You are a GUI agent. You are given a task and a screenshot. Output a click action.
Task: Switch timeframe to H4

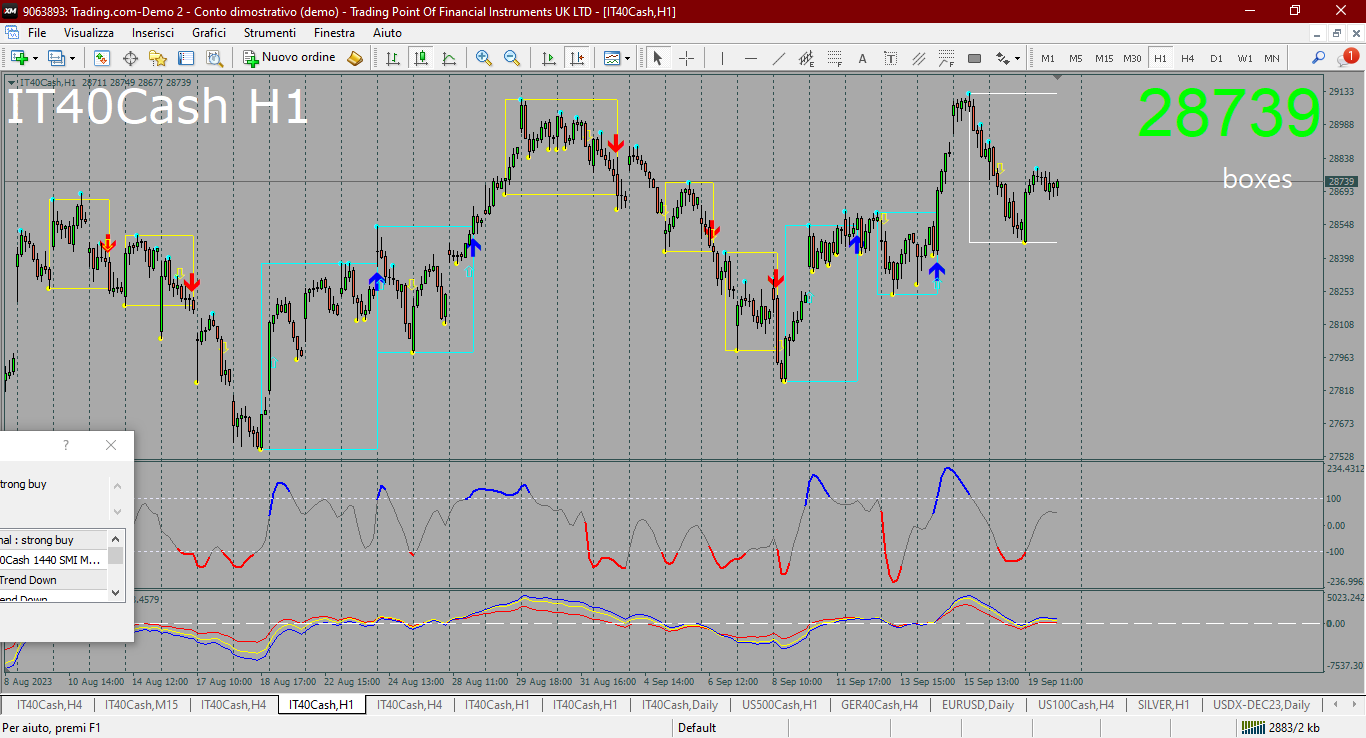[1188, 58]
